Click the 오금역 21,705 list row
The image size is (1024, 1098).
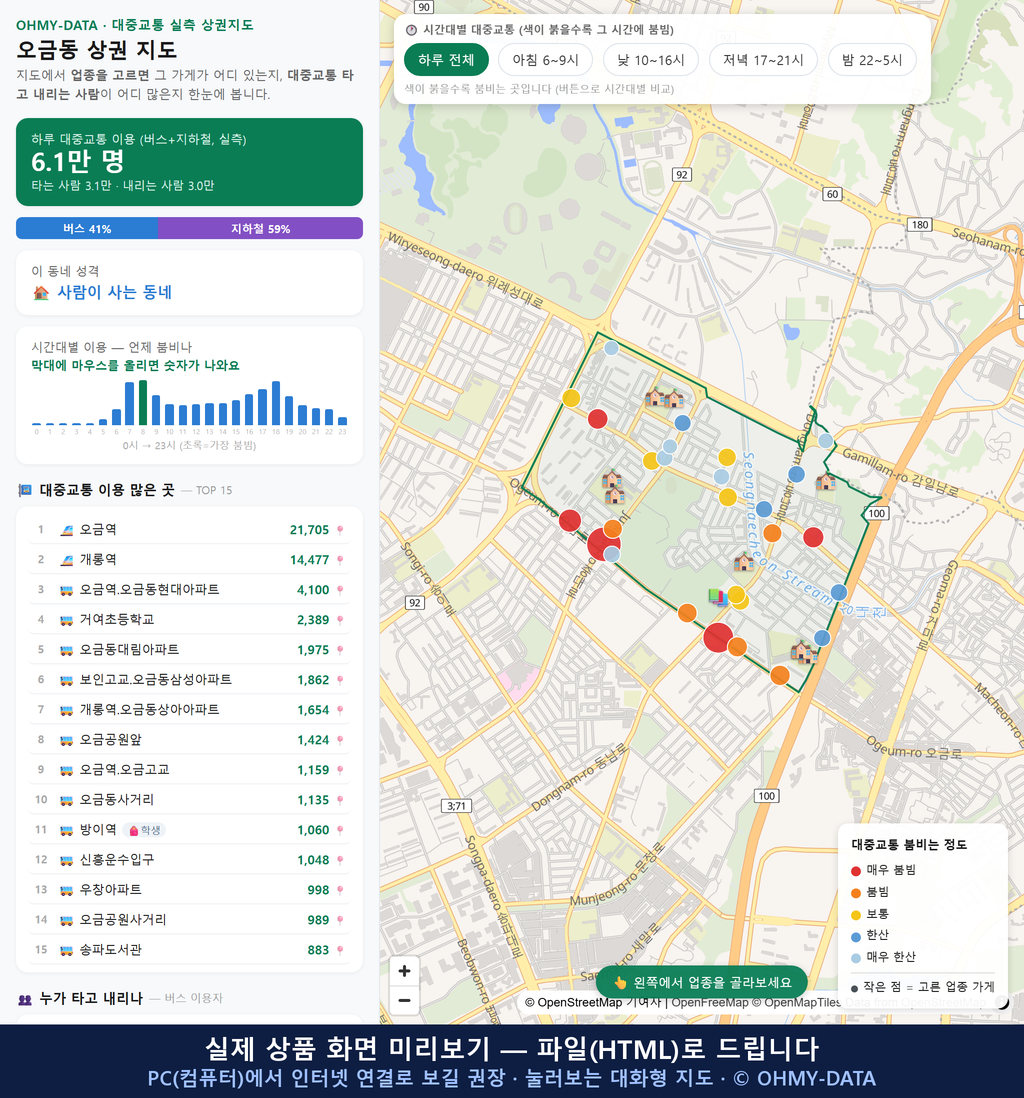(189, 530)
